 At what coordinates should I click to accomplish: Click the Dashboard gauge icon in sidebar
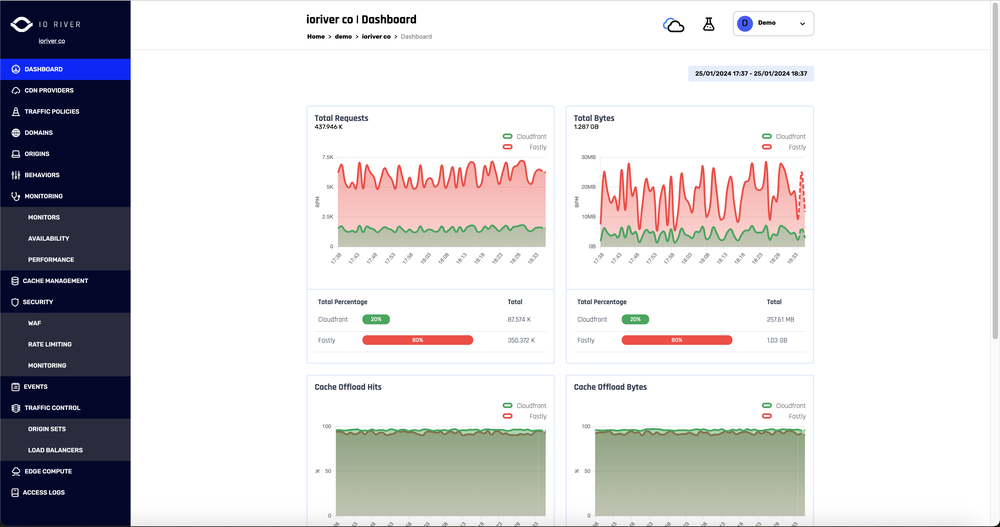coord(15,69)
